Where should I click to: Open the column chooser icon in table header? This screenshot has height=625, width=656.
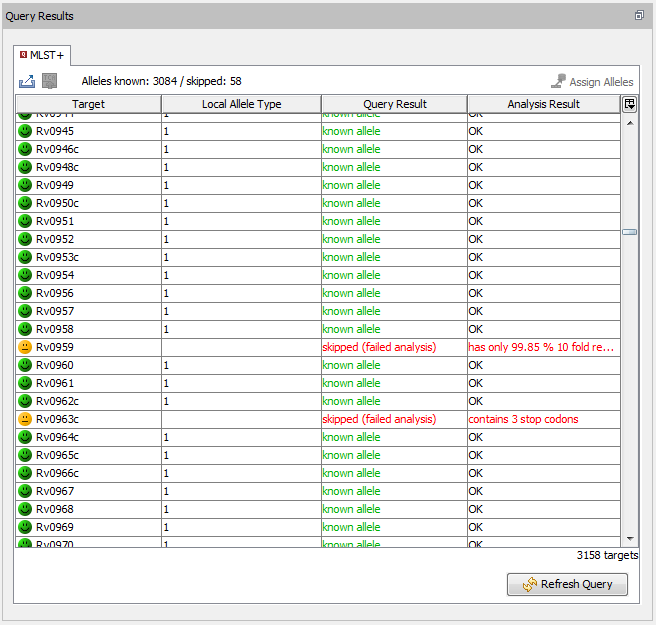tap(629, 104)
